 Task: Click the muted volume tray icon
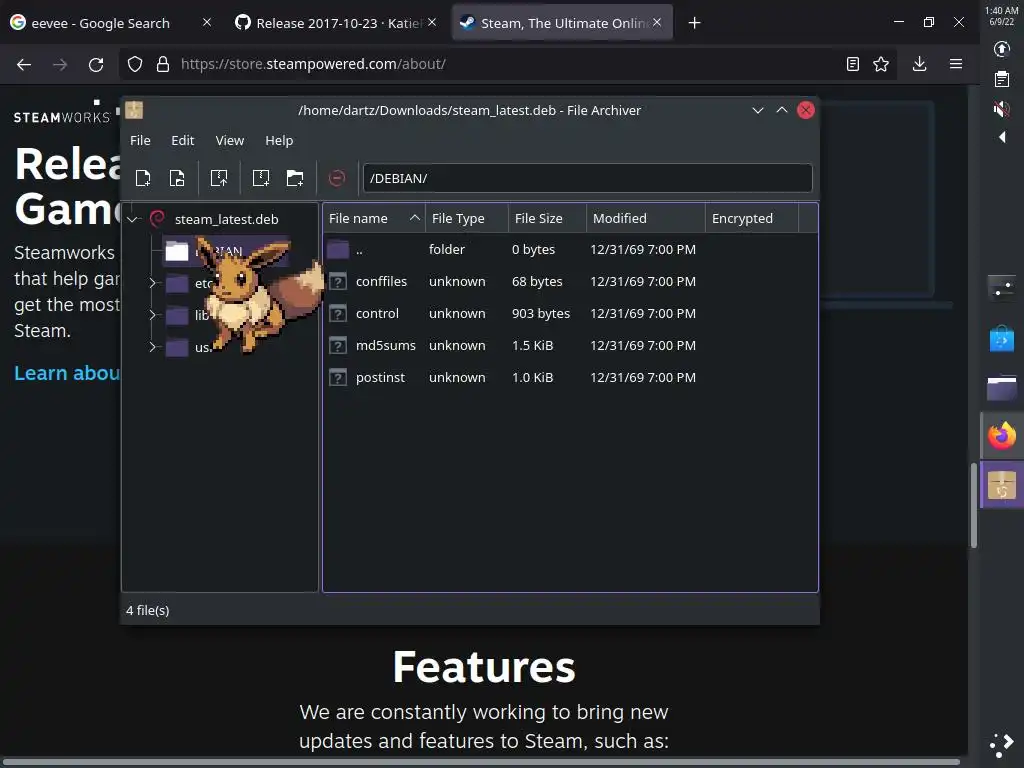click(1002, 108)
